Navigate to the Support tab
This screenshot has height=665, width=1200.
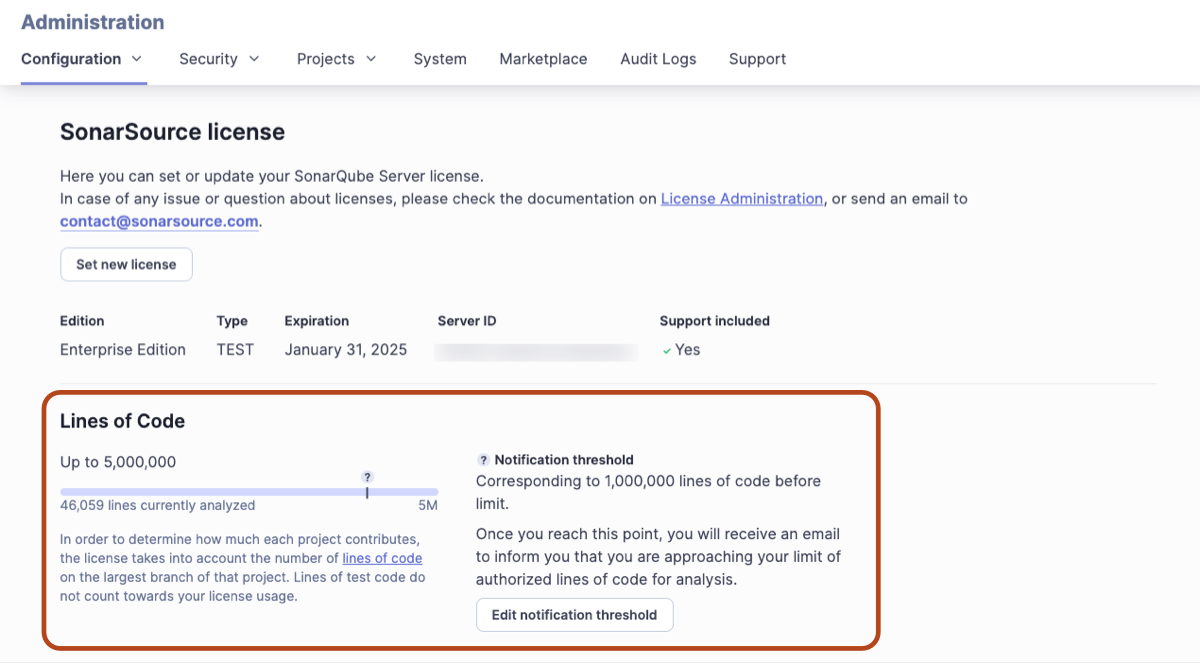point(757,59)
